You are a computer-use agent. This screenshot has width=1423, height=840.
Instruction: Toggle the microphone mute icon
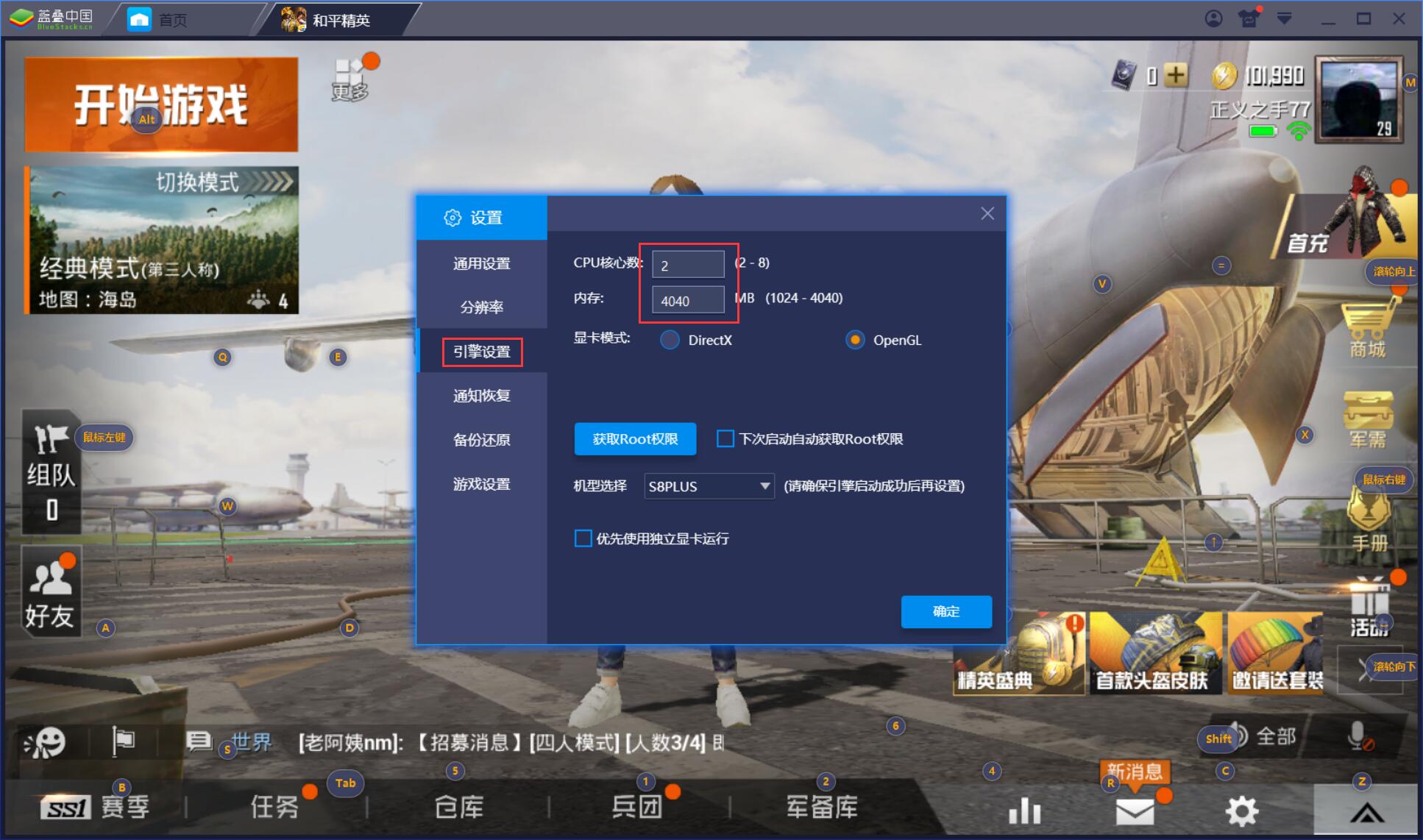pos(1360,736)
